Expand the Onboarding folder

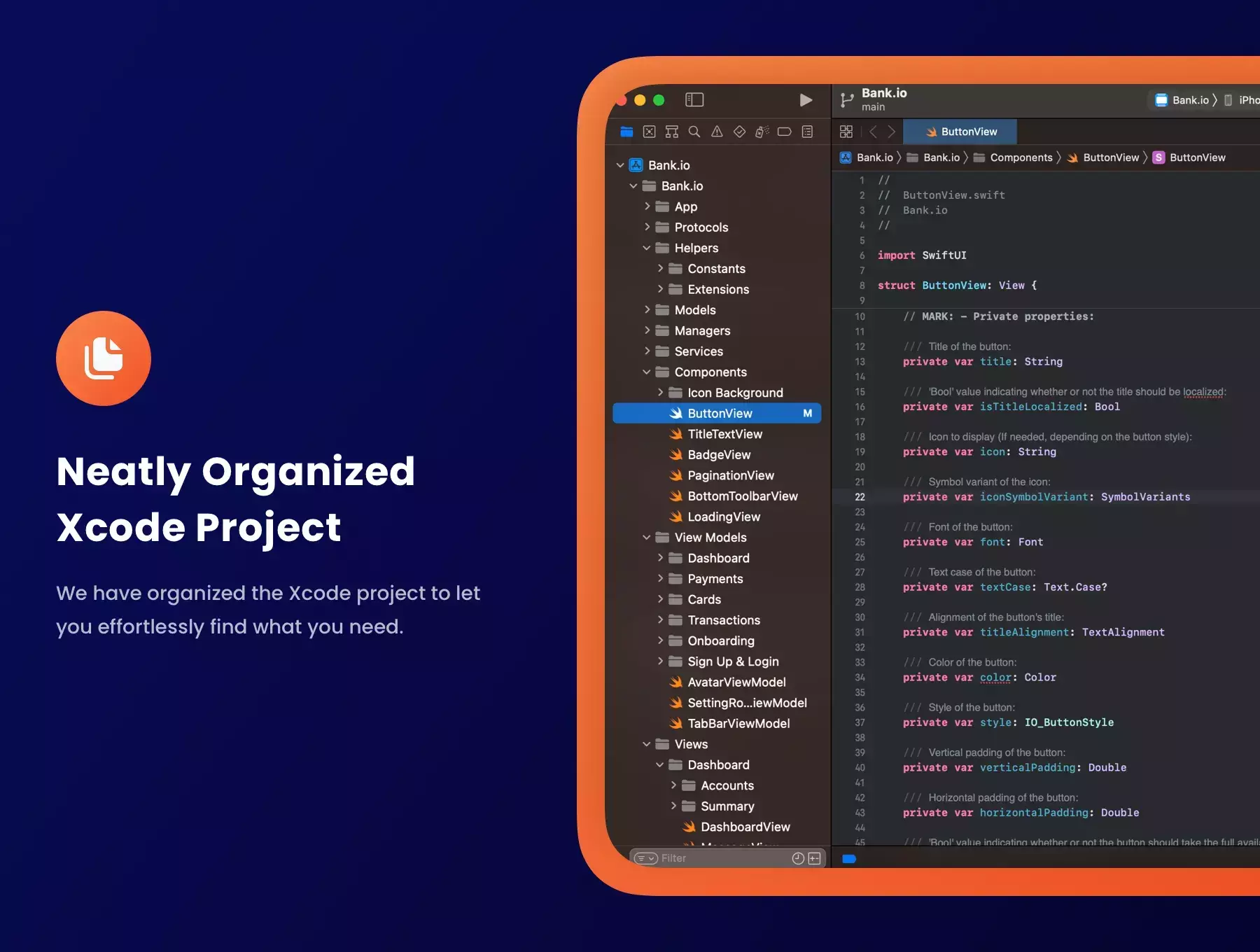coord(660,640)
